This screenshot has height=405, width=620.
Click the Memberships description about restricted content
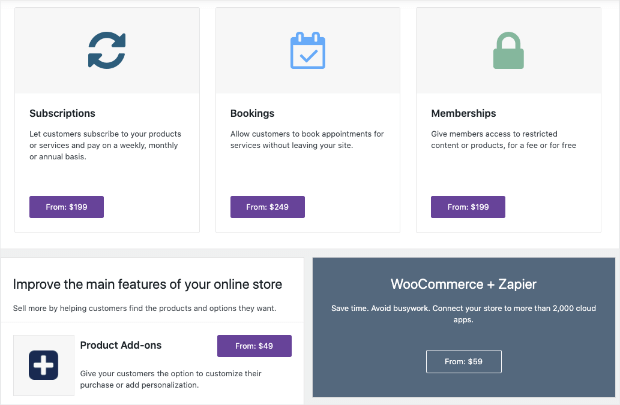503,140
